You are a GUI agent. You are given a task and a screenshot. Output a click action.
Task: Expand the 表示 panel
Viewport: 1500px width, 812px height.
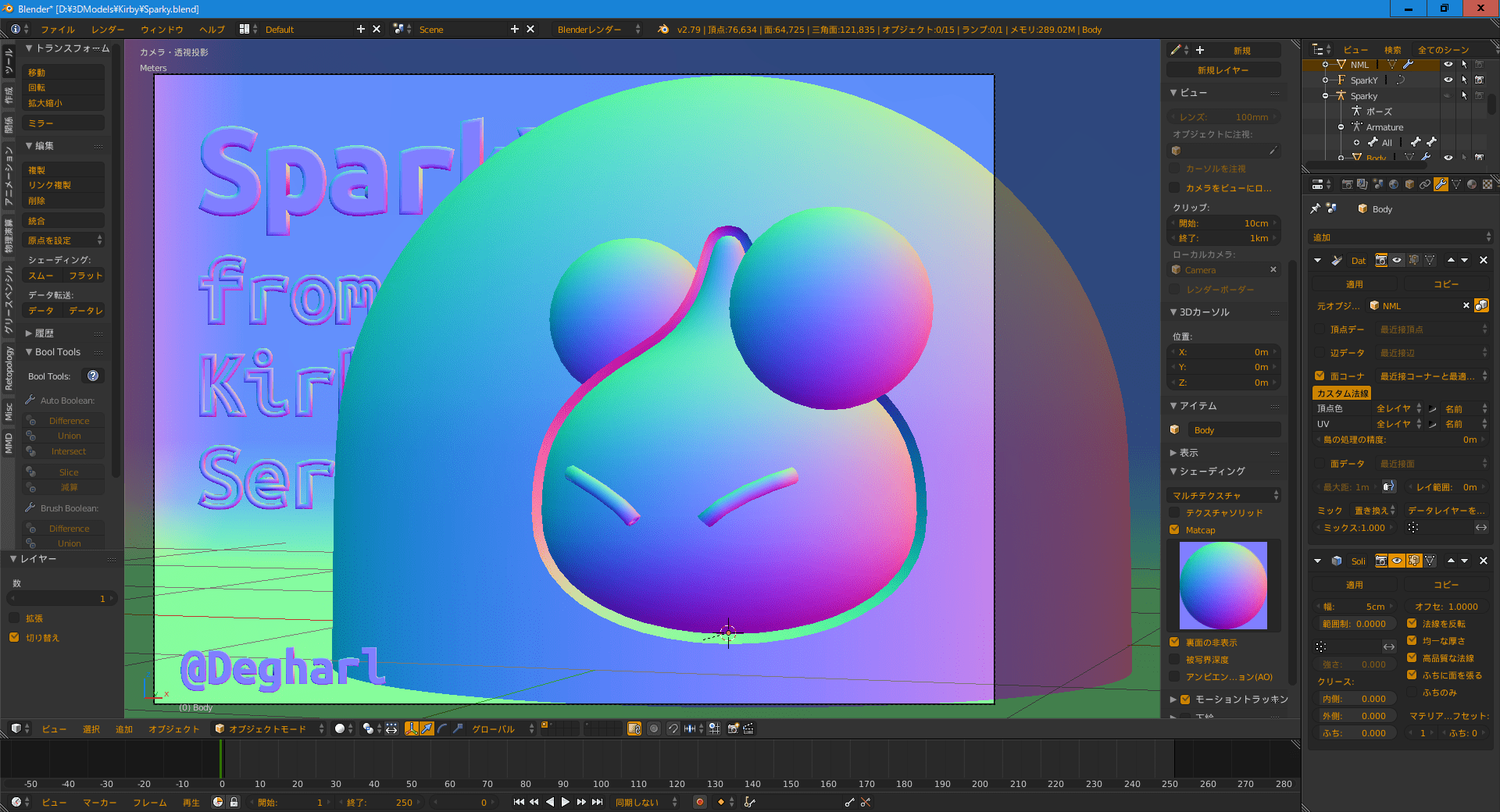(x=1173, y=453)
